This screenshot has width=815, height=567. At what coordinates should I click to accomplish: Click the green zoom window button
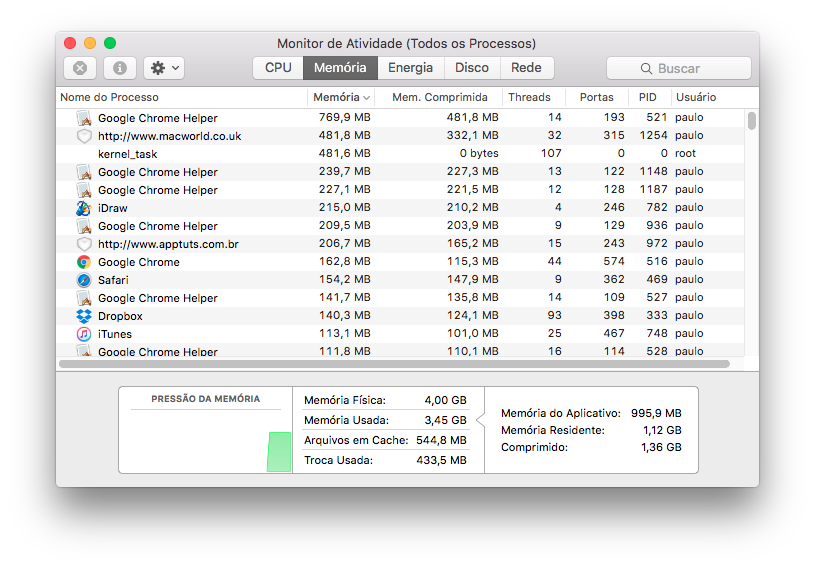click(x=110, y=43)
